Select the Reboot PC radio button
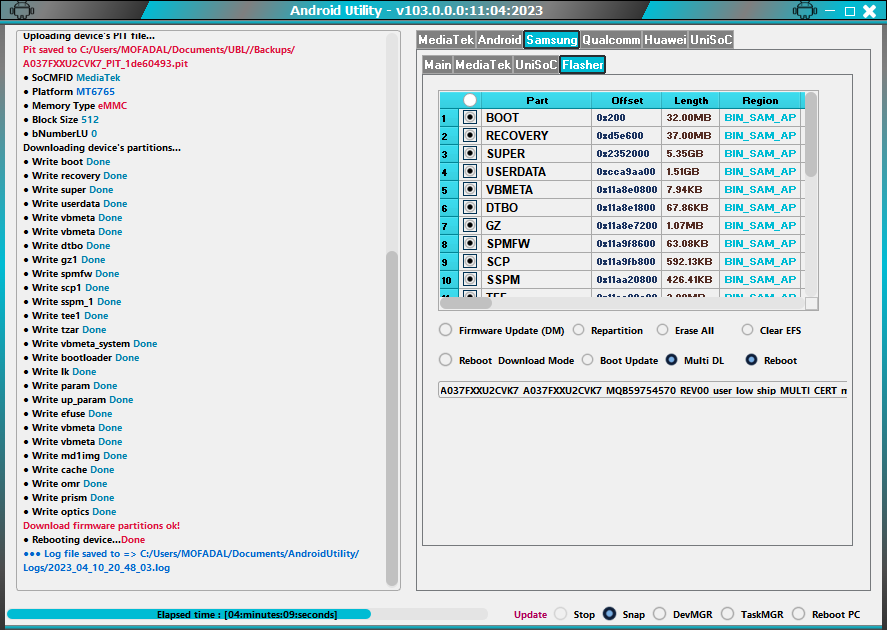 (798, 614)
